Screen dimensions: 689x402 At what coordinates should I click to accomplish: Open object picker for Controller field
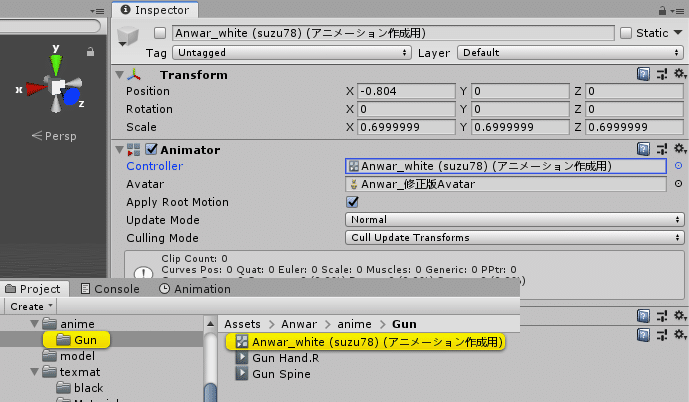(678, 166)
